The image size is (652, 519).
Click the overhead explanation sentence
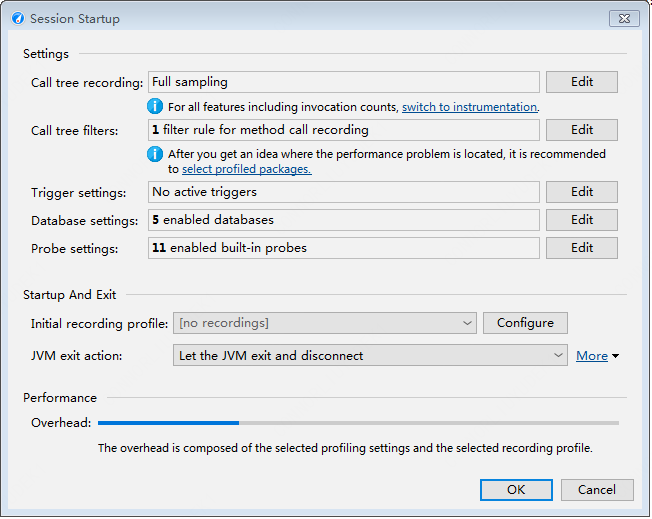[x=345, y=448]
